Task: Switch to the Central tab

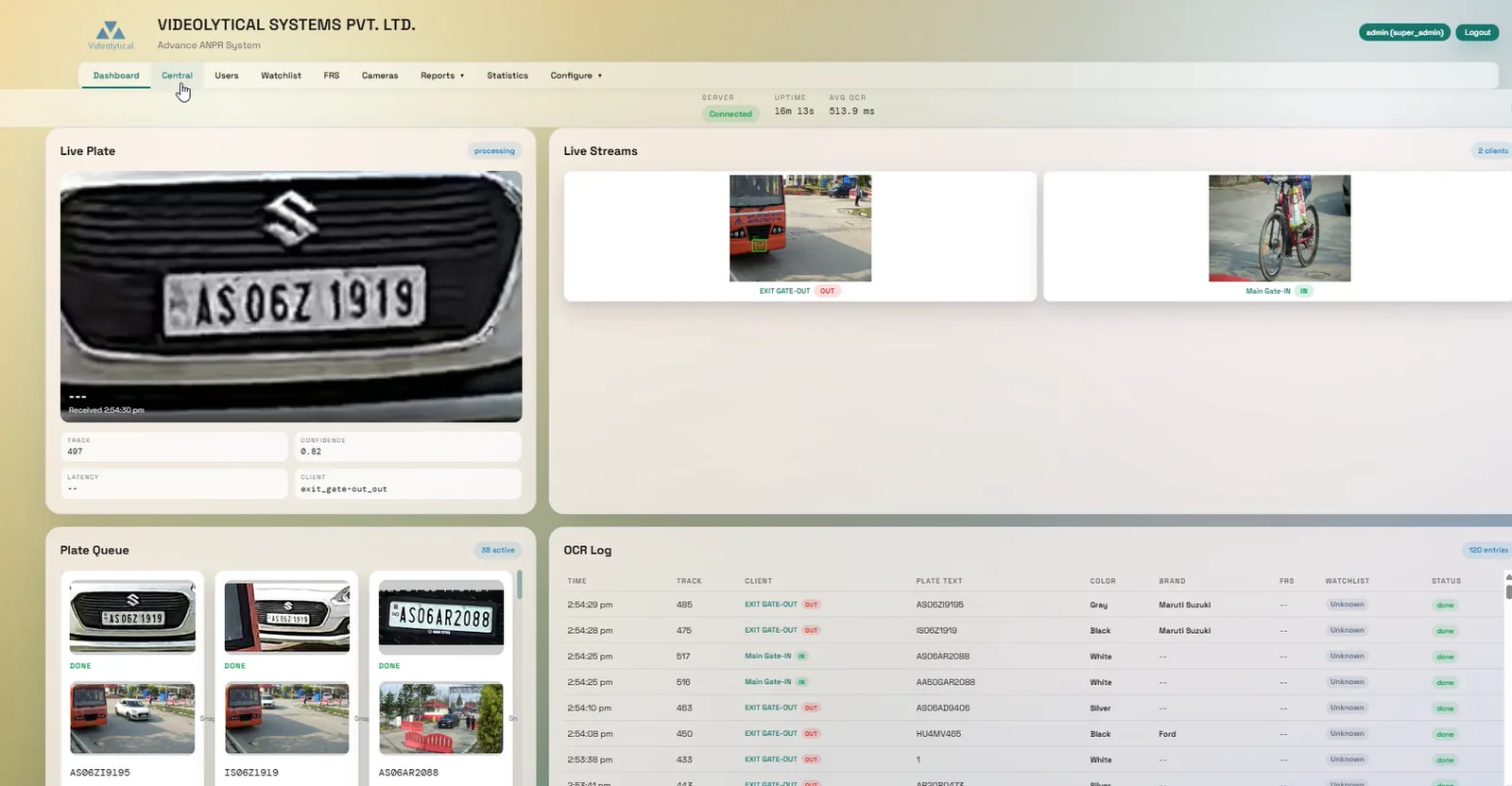Action: tap(177, 76)
